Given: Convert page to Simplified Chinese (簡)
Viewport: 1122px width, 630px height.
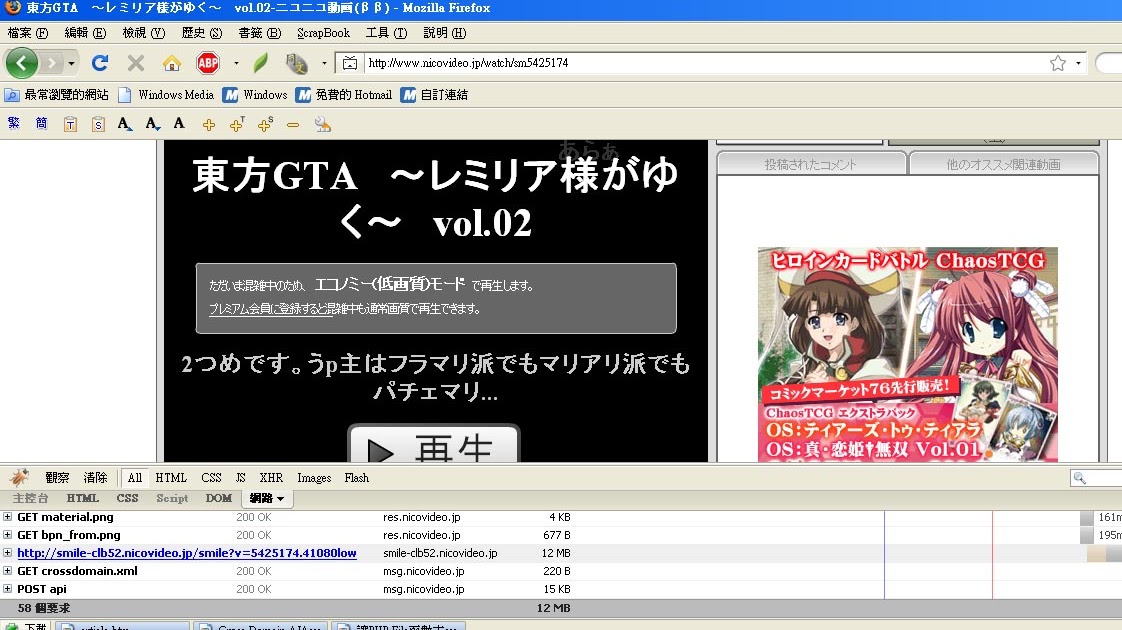Looking at the screenshot, I should (x=42, y=124).
